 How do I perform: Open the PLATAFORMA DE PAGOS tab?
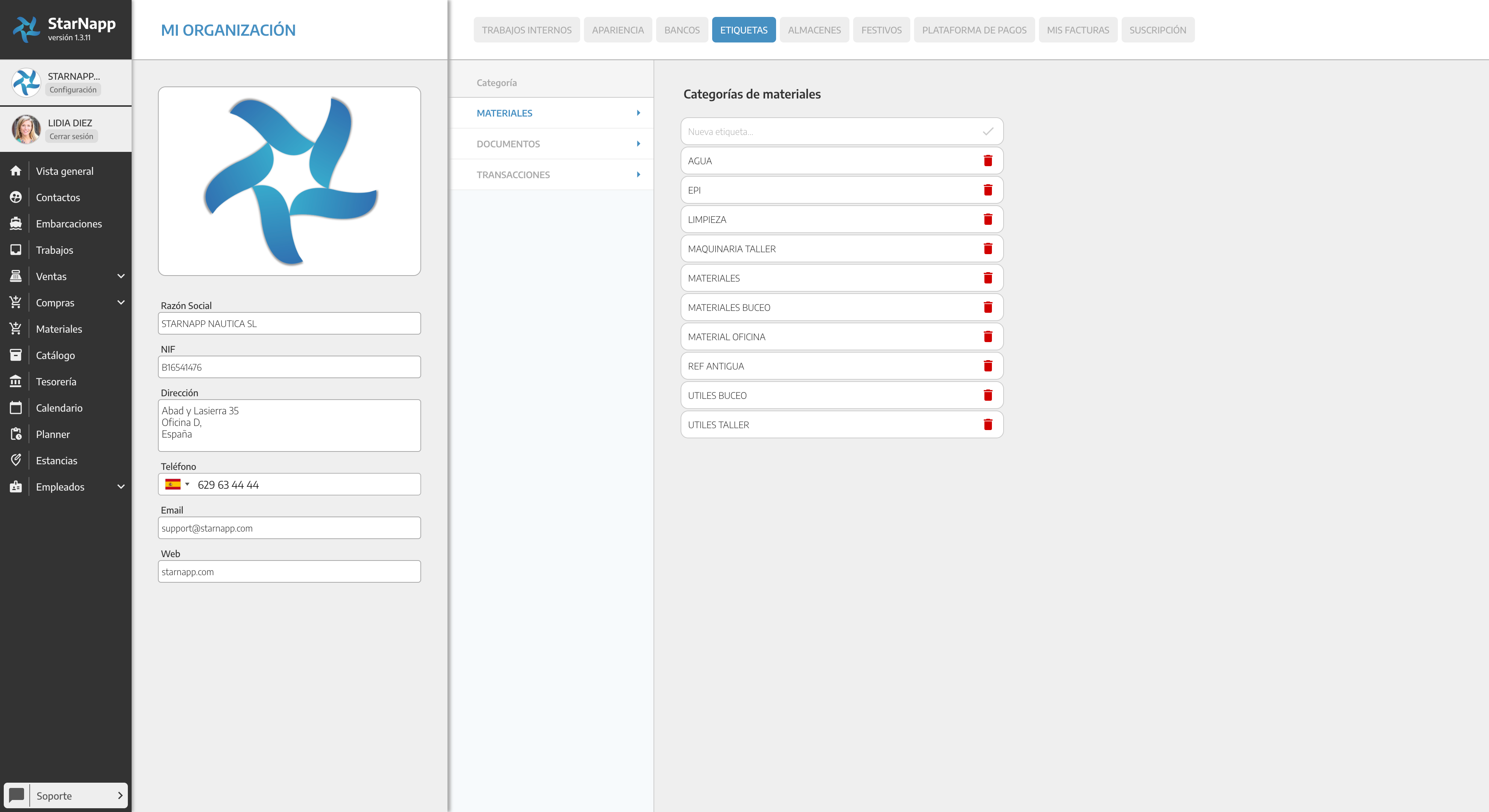pyautogui.click(x=974, y=30)
